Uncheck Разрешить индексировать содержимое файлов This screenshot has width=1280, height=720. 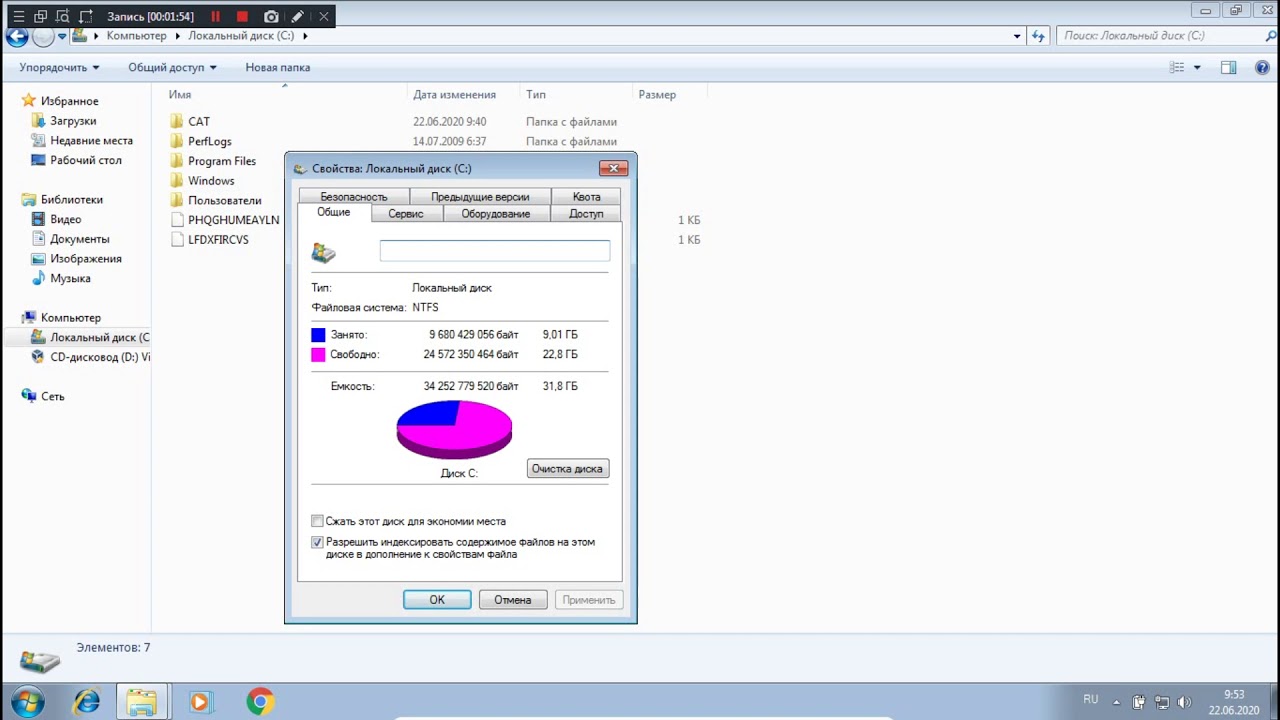pos(318,542)
